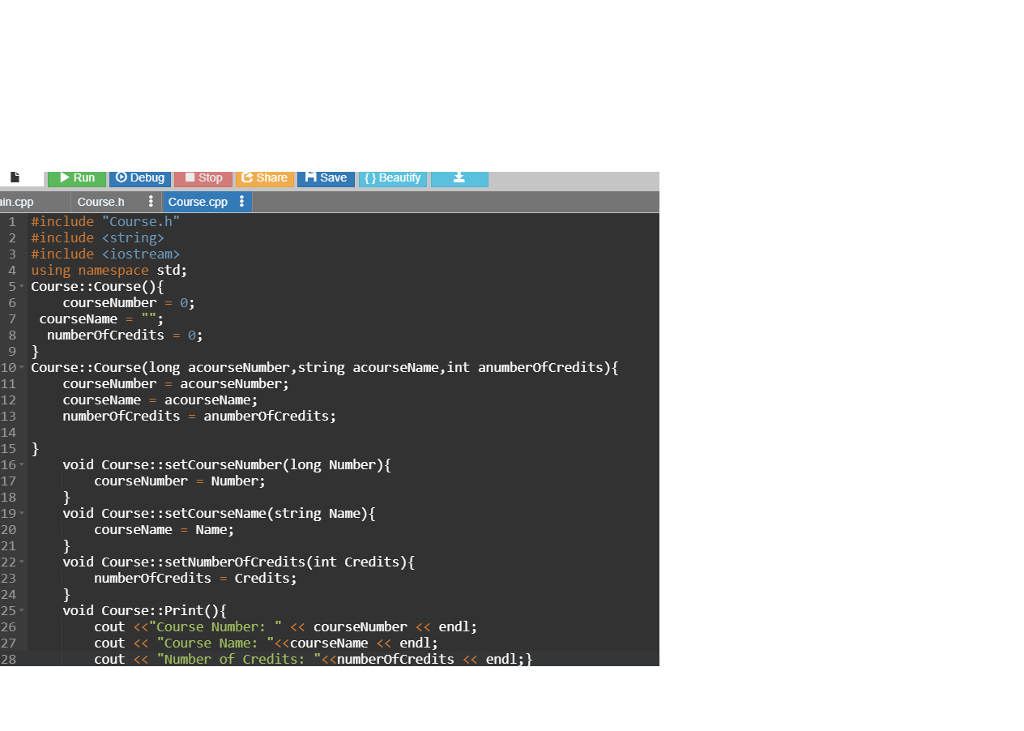Download the code with the download icon

click(x=459, y=178)
